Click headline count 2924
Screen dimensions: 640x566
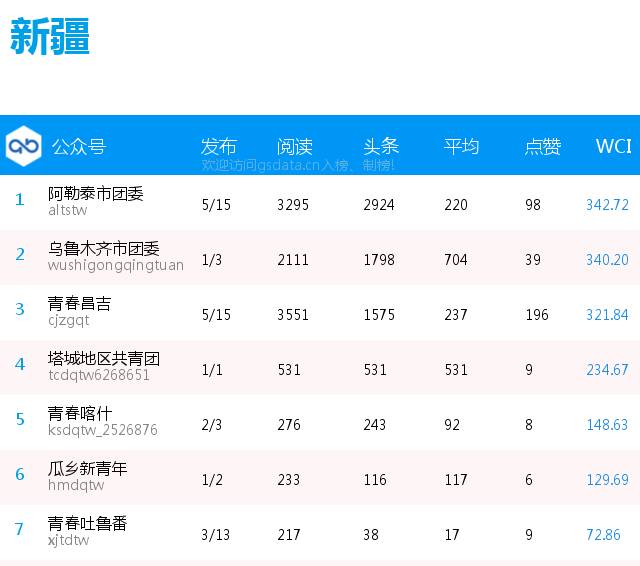click(x=379, y=204)
